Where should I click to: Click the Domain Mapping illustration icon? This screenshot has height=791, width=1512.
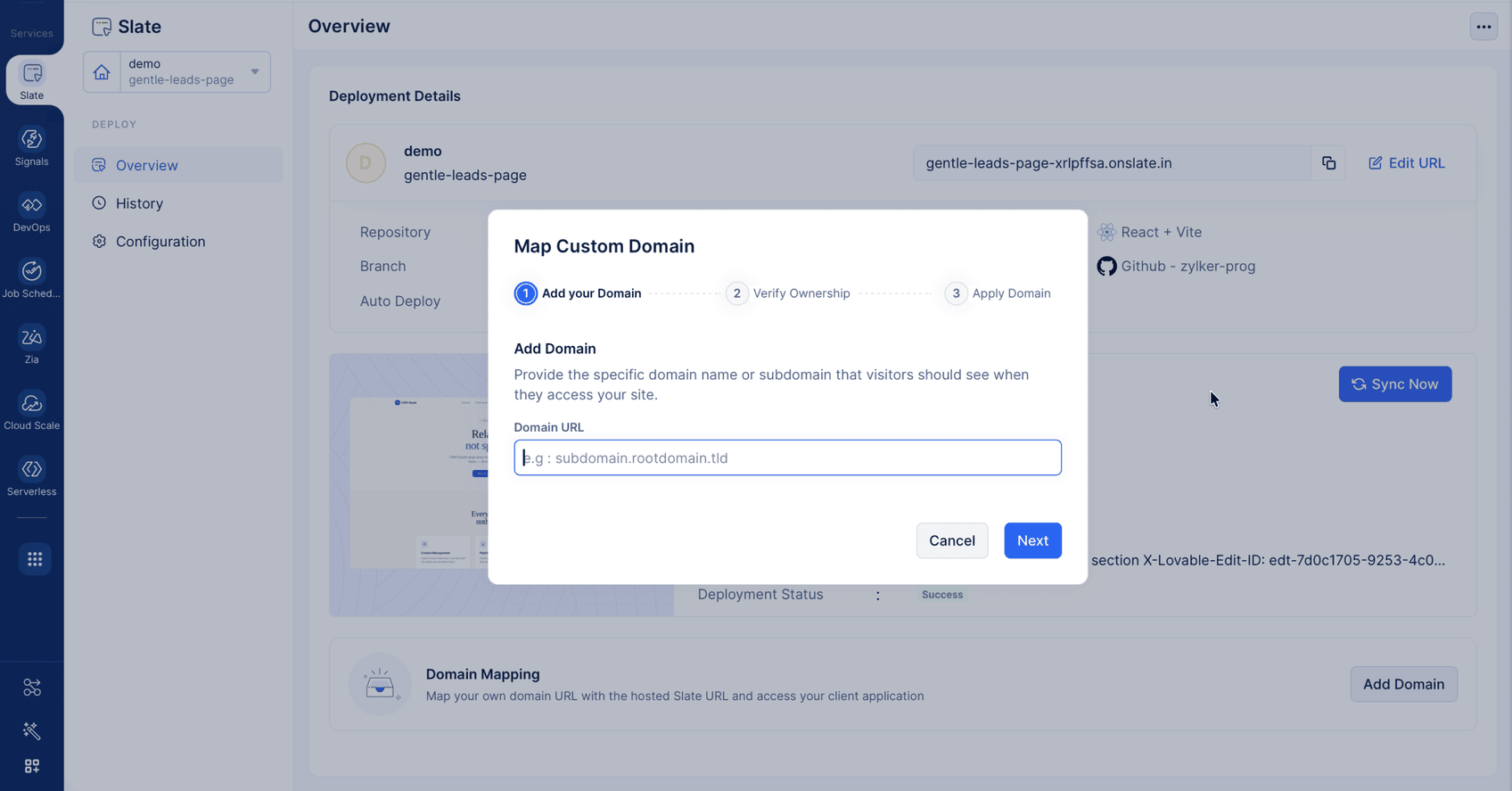(380, 685)
